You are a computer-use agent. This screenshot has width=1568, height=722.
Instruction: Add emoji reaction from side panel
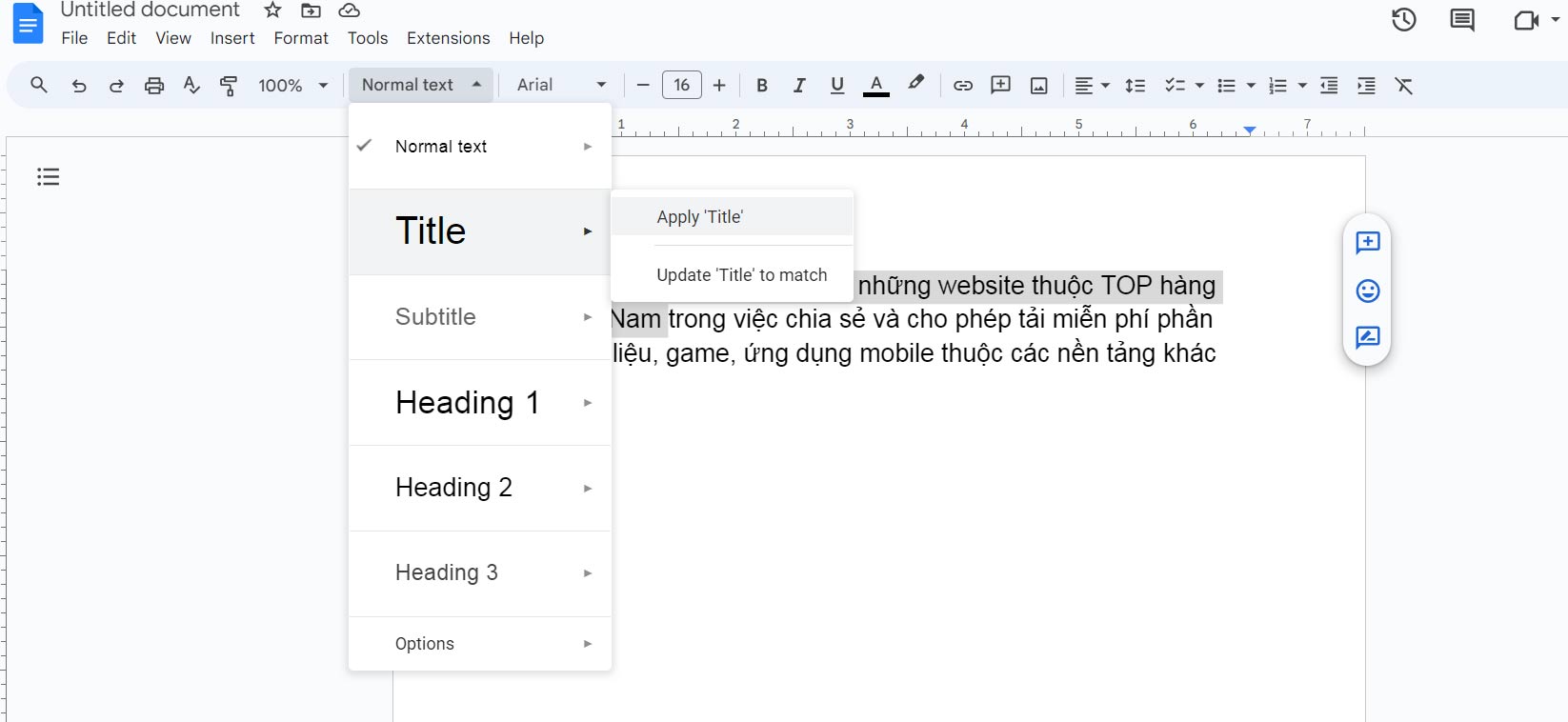coord(1368,291)
